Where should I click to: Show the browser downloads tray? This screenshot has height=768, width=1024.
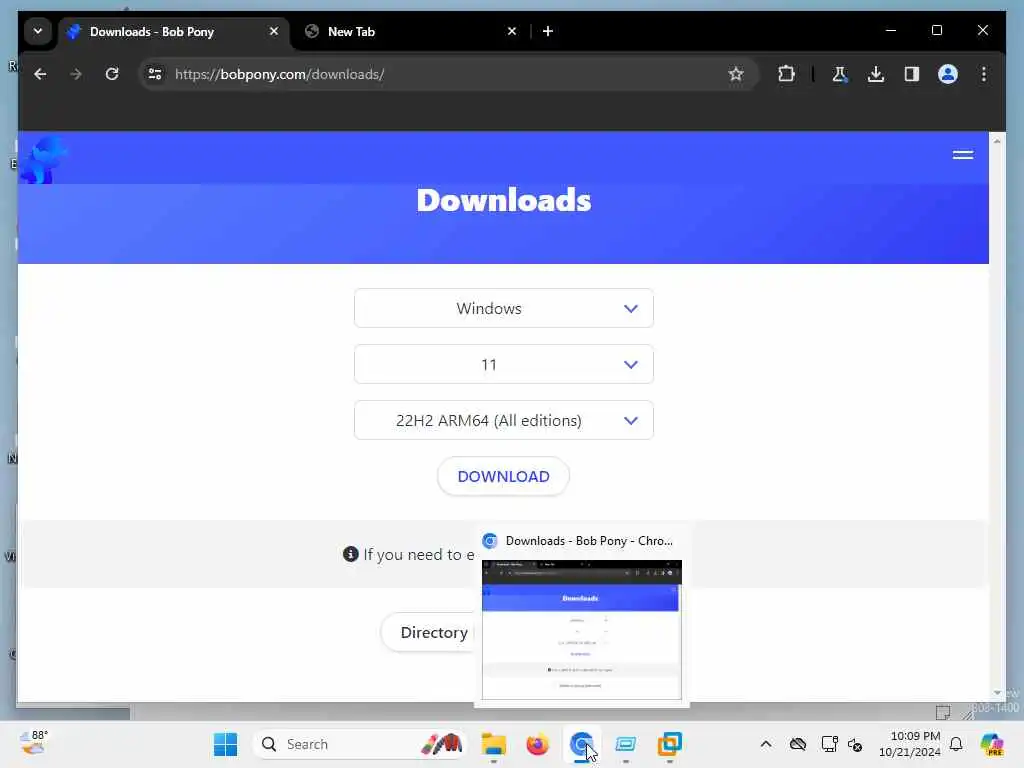click(876, 74)
